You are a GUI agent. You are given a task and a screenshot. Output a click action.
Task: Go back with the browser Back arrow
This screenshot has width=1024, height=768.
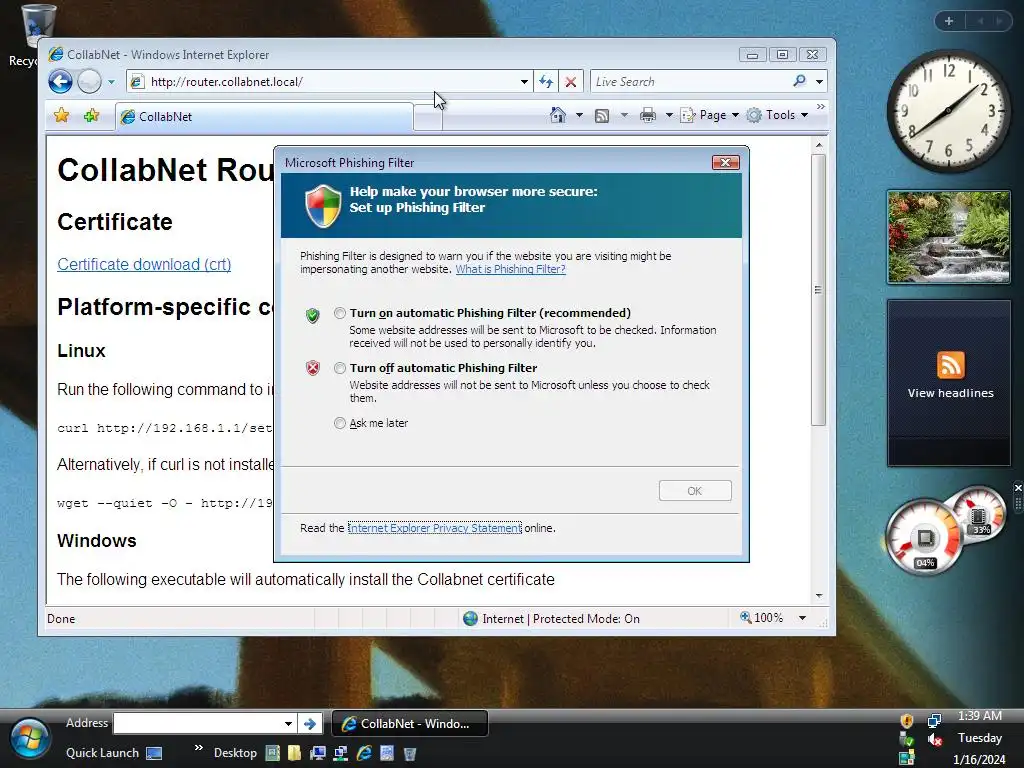point(60,82)
